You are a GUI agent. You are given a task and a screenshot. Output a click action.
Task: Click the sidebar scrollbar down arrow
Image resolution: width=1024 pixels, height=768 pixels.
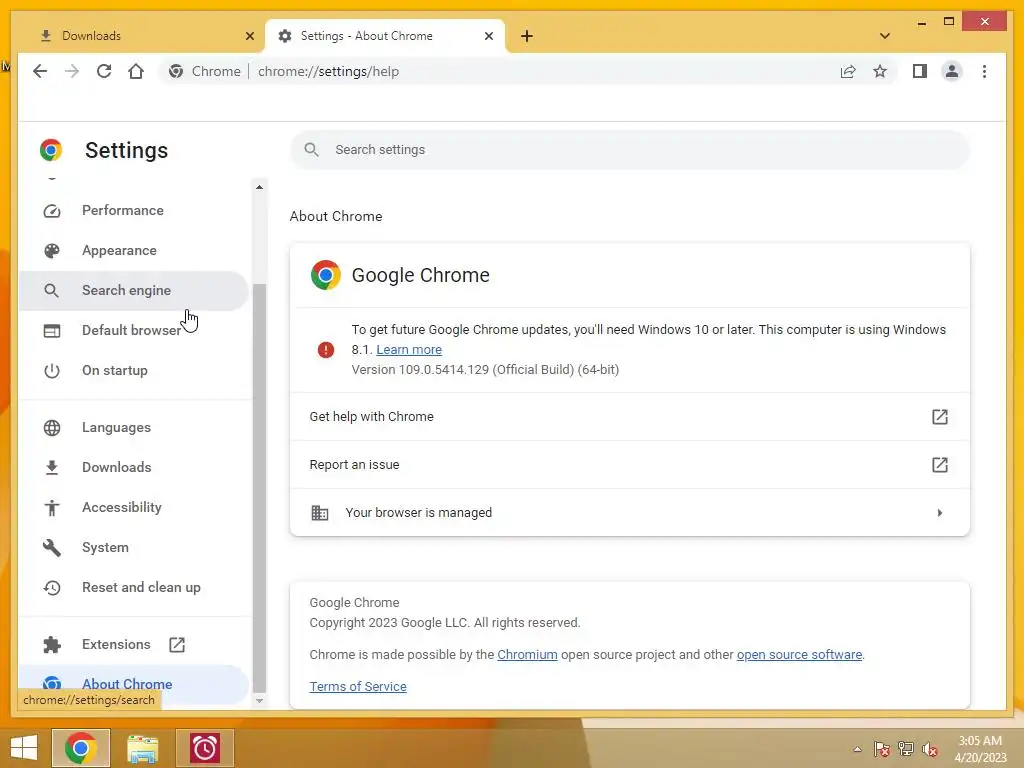pyautogui.click(x=259, y=701)
